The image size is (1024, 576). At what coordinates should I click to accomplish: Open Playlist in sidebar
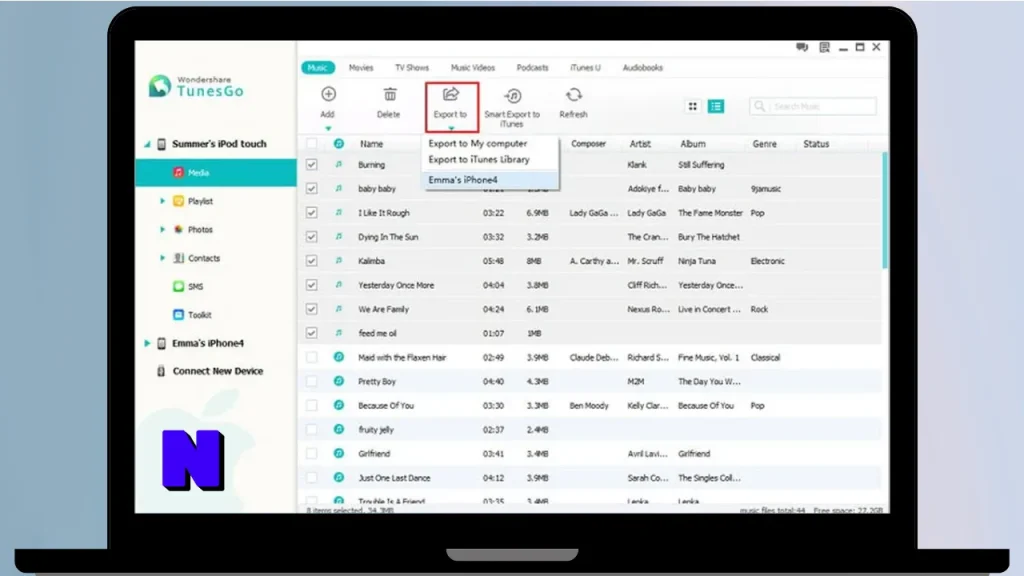200,201
